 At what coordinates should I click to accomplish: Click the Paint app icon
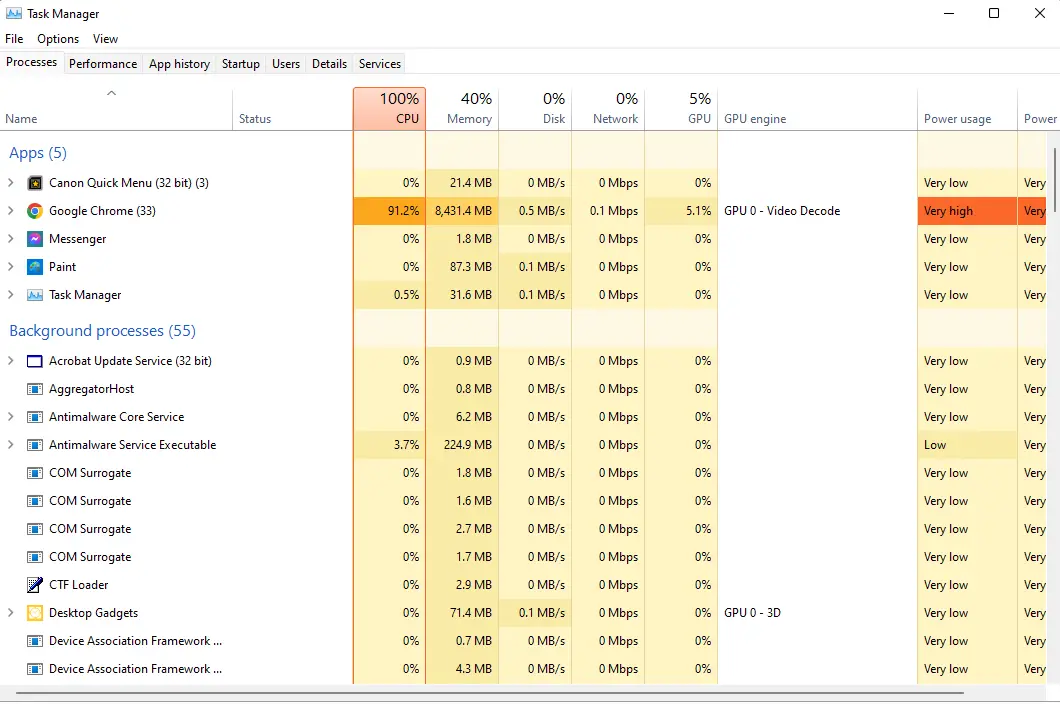point(34,267)
